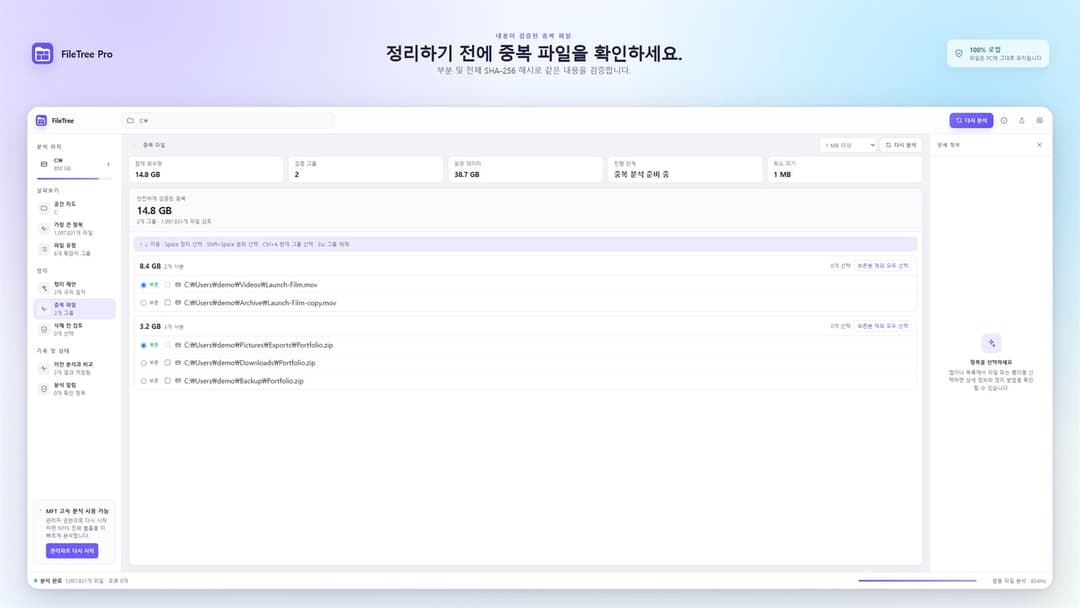Check the box for Downloads\Portfolio.zip
Viewport: 1080px width, 608px height.
[167, 363]
